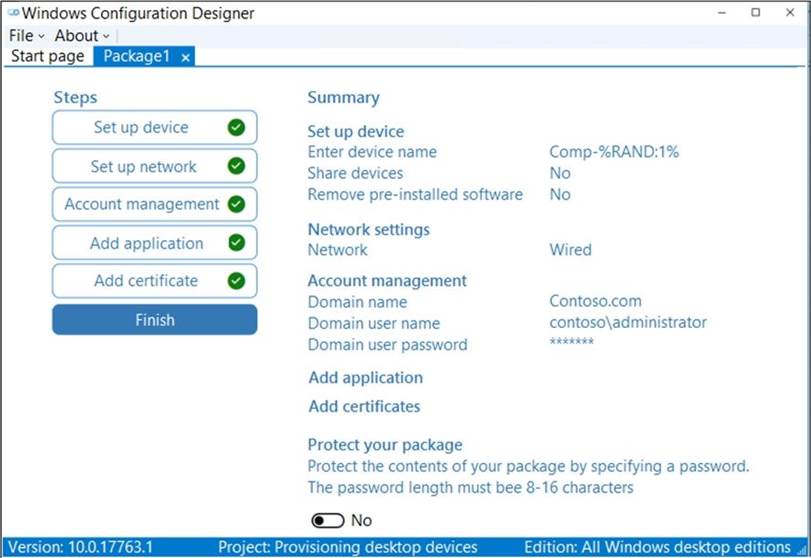
Task: Click the green checkmark on Add application
Action: click(236, 243)
